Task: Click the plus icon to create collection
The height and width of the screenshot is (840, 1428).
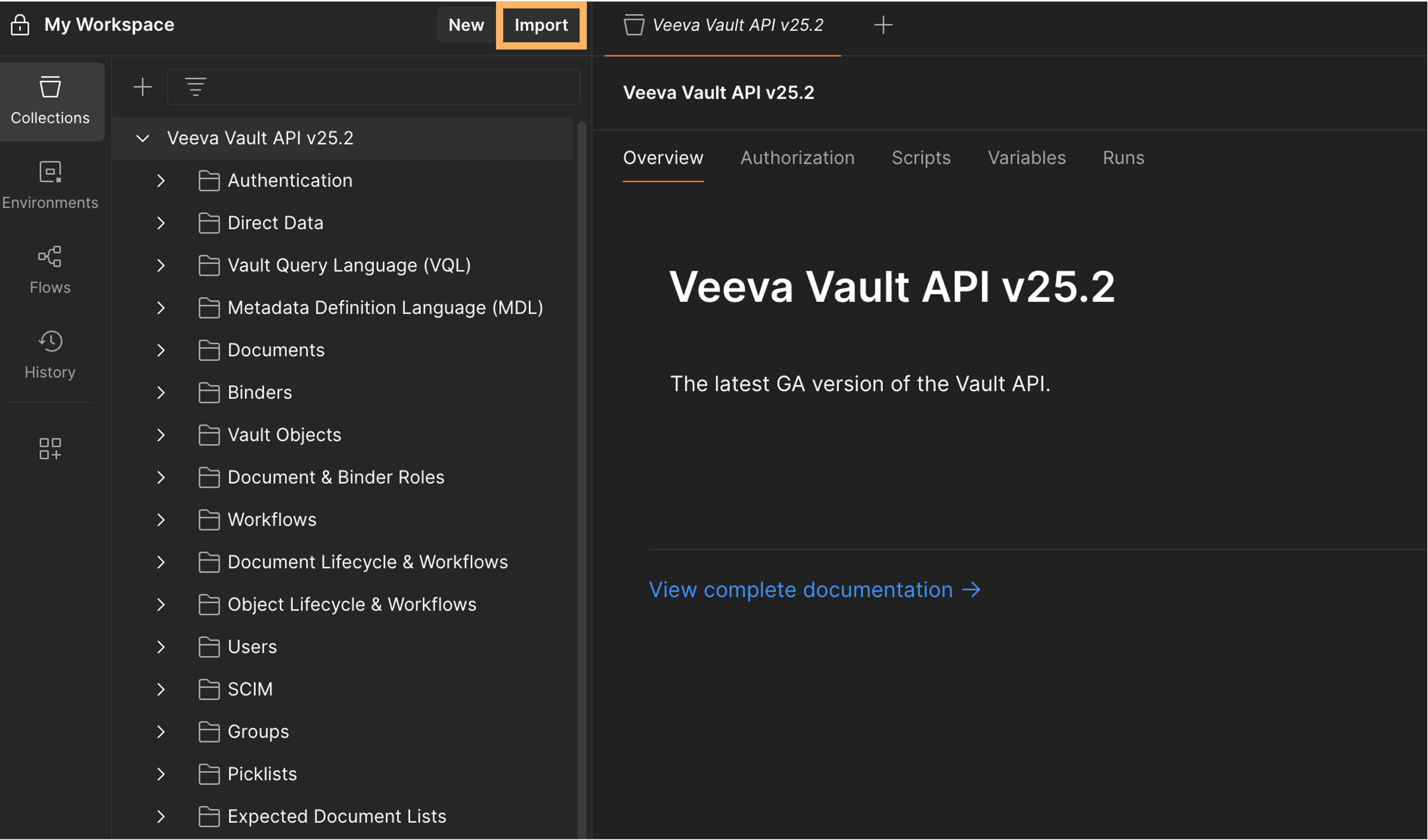Action: click(x=142, y=87)
